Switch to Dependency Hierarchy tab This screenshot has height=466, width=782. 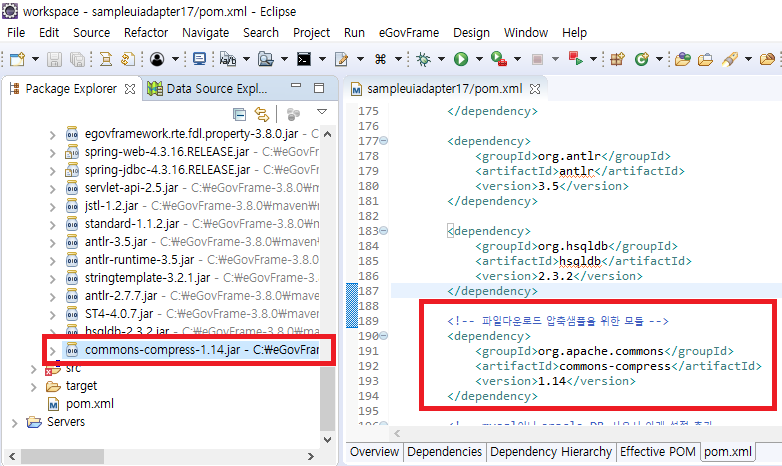pos(549,452)
